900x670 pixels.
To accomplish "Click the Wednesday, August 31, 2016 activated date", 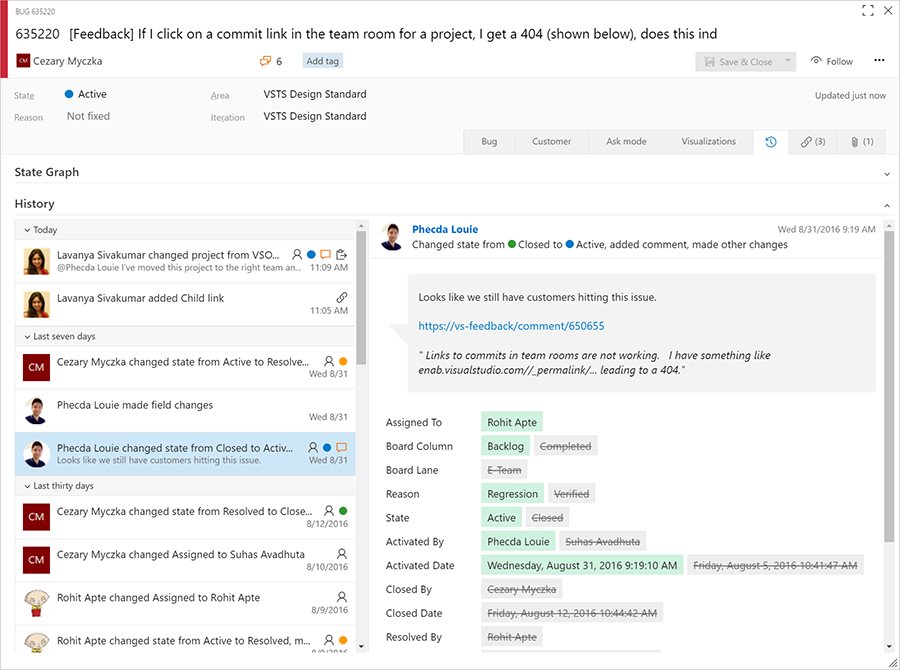I will pos(582,566).
